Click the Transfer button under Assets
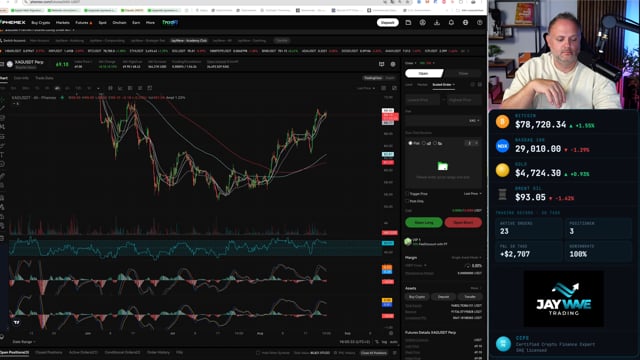Screen dimensions: 640x360 pos(470,297)
